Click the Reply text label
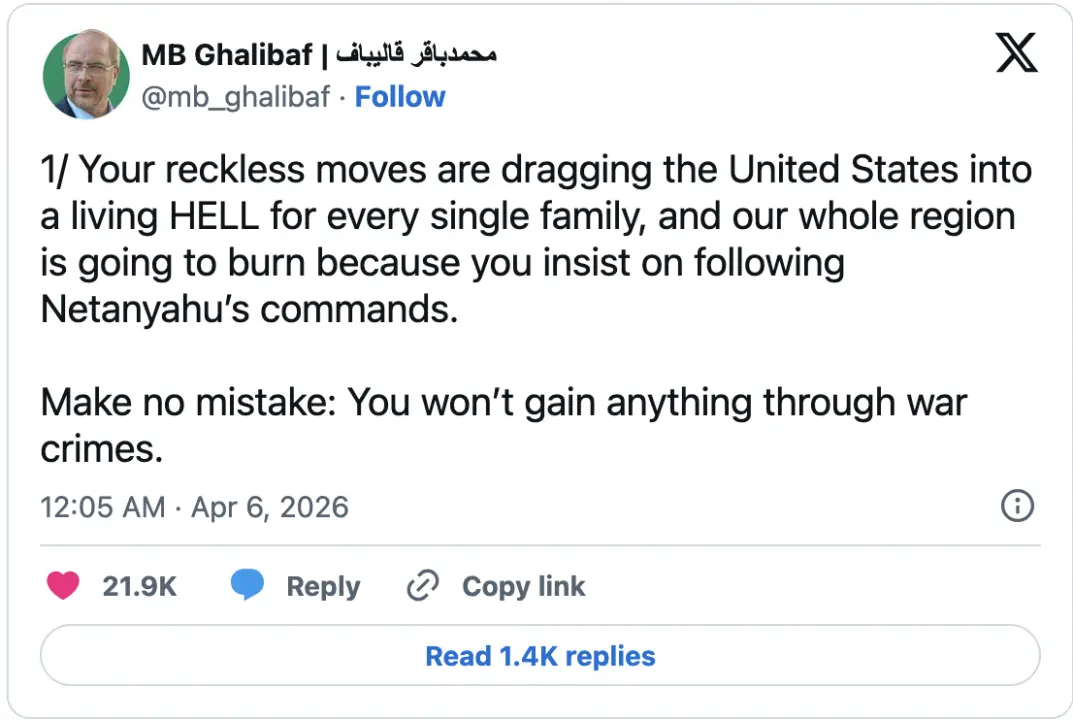1073x720 pixels. pos(323,587)
